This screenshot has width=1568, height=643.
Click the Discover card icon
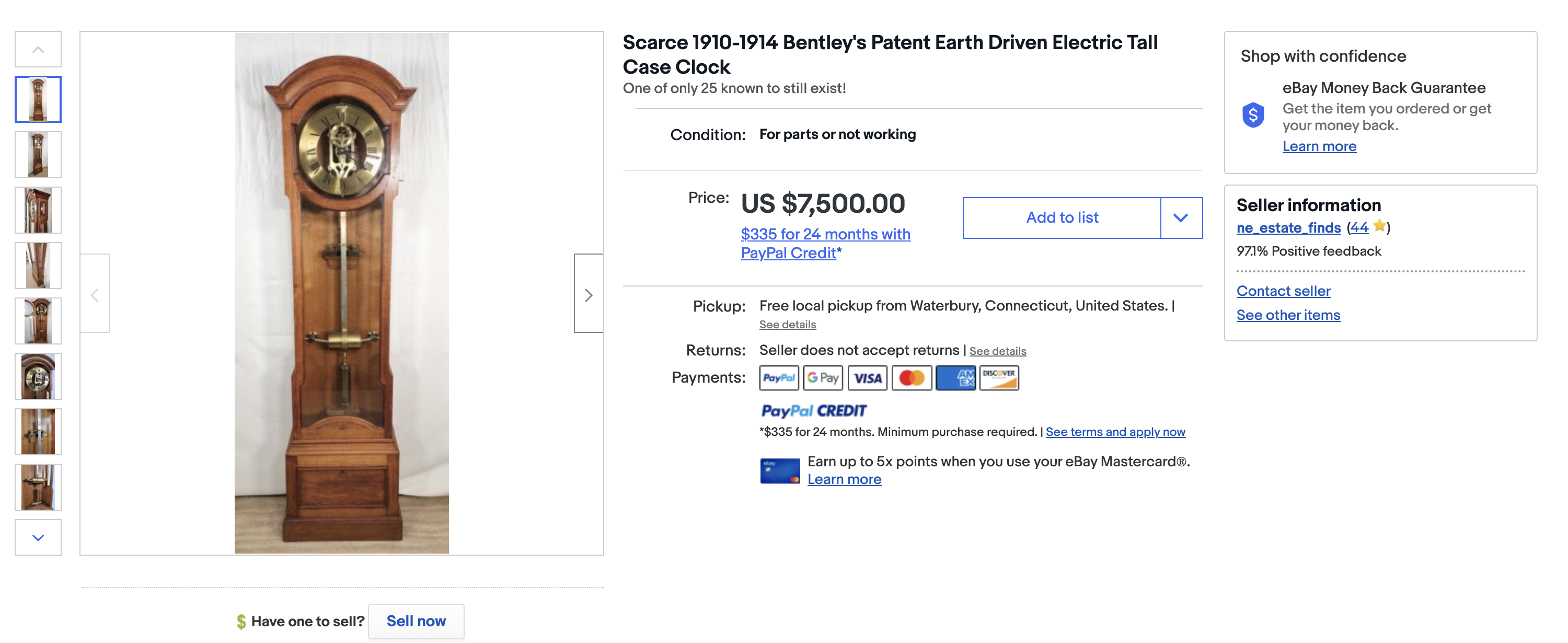999,378
